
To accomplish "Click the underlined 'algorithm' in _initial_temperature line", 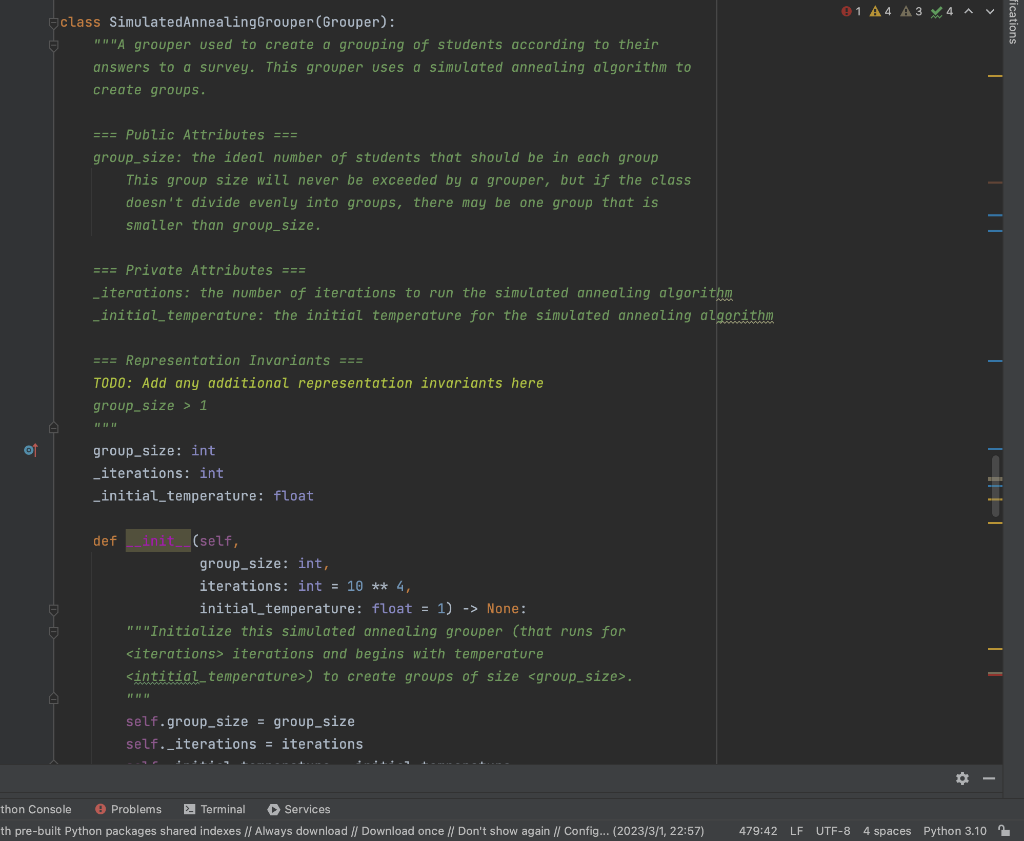I will [737, 315].
